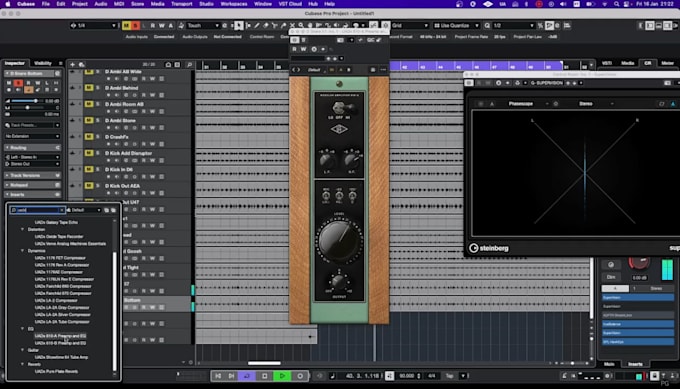Toggle Write automation W in plugin window
Image resolution: width=680 pixels, height=389 pixels.
(x=304, y=49)
